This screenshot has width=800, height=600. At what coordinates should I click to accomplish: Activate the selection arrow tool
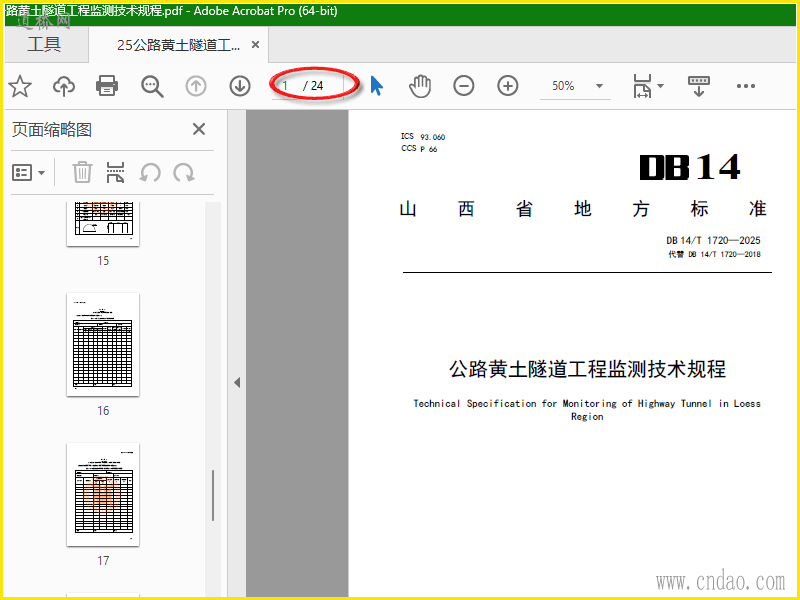[377, 86]
